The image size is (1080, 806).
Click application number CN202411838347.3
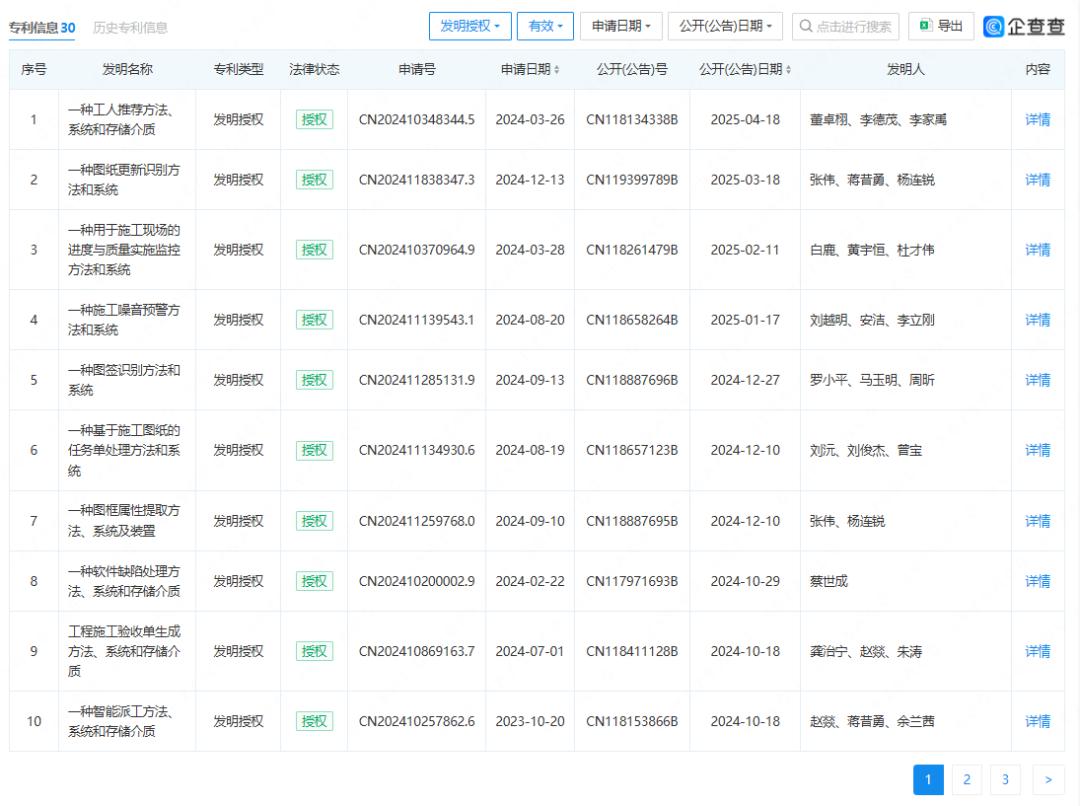(417, 180)
